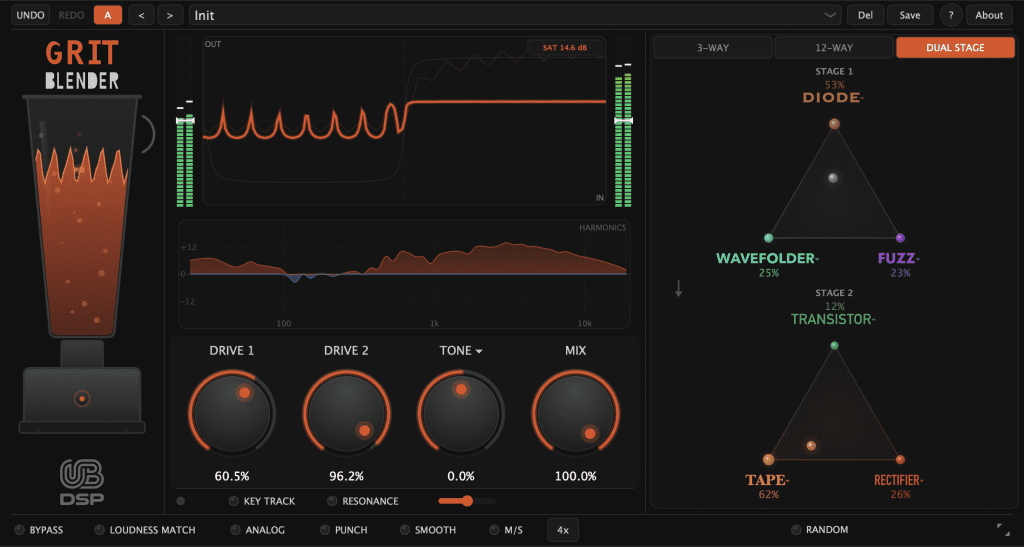Select the Diode node in Stage 1 triangle

tap(834, 123)
